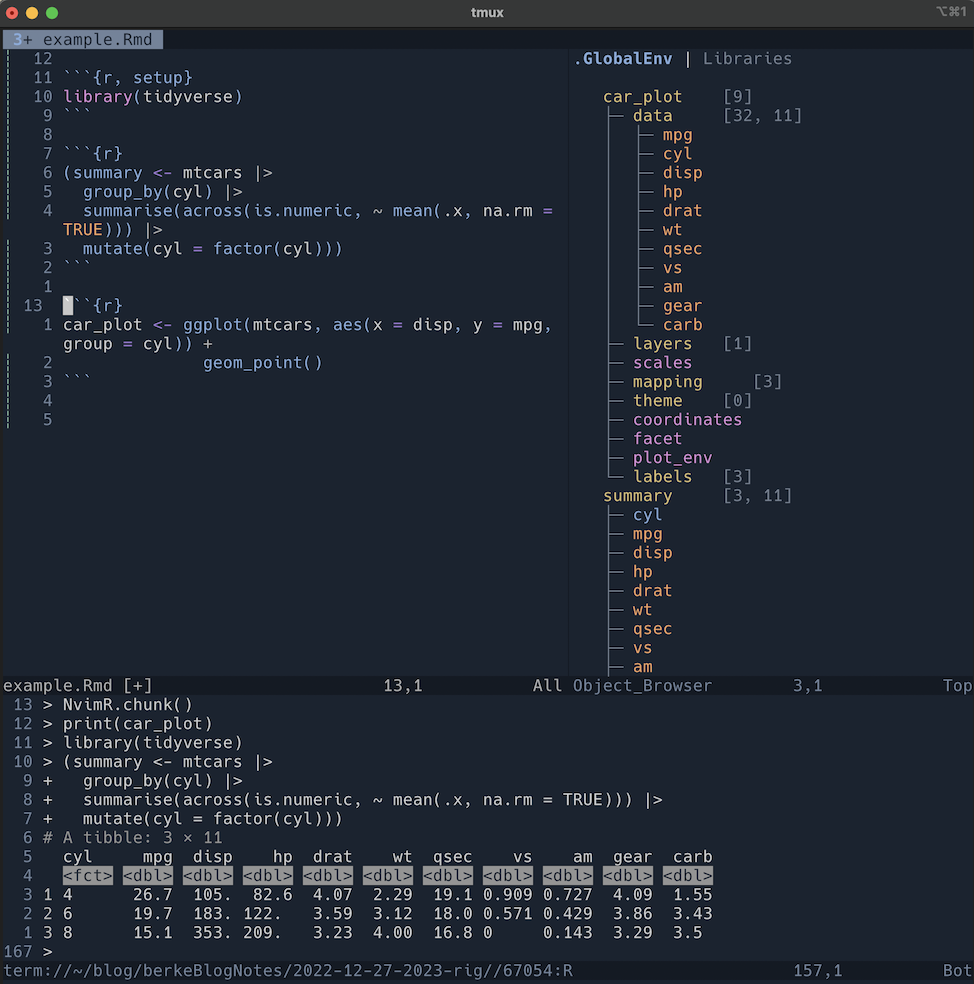Select the coordinates item in Object Browser
Screen dimensions: 974x984
[687, 420]
